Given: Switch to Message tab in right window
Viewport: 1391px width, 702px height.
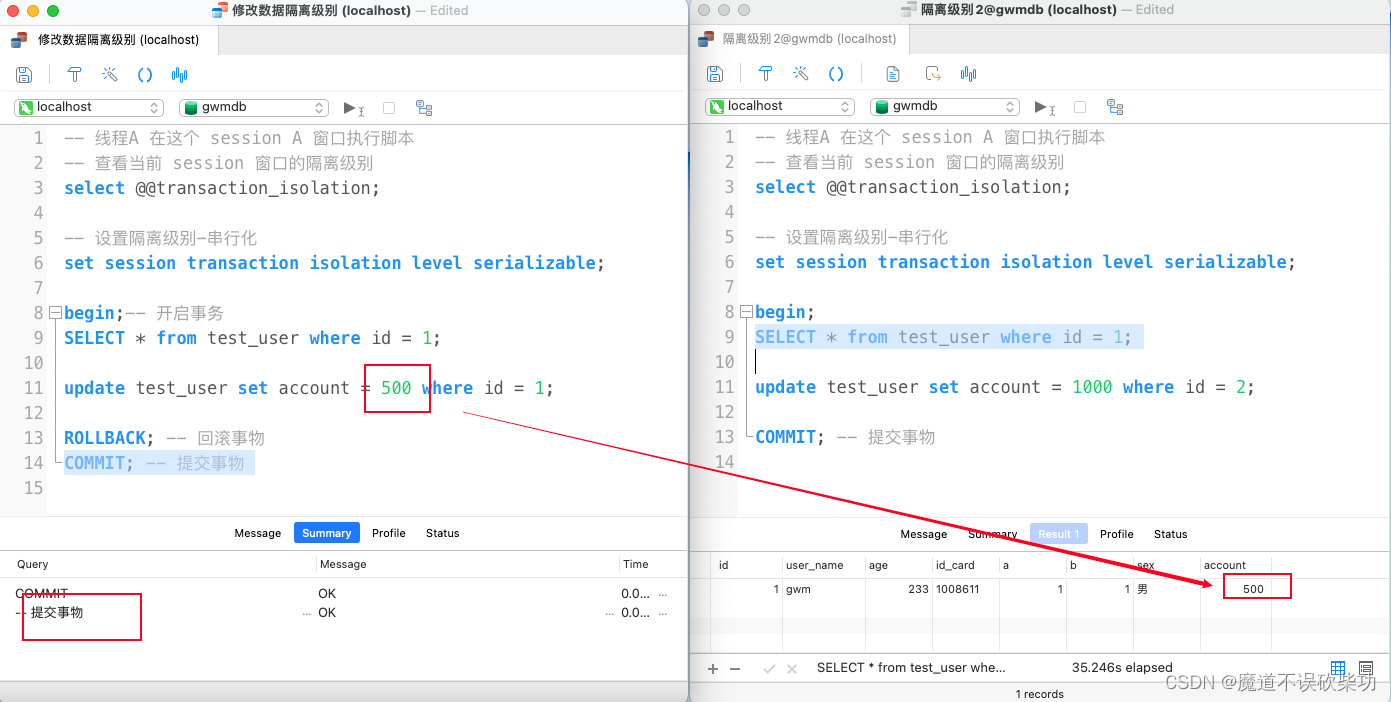Looking at the screenshot, I should point(924,534).
